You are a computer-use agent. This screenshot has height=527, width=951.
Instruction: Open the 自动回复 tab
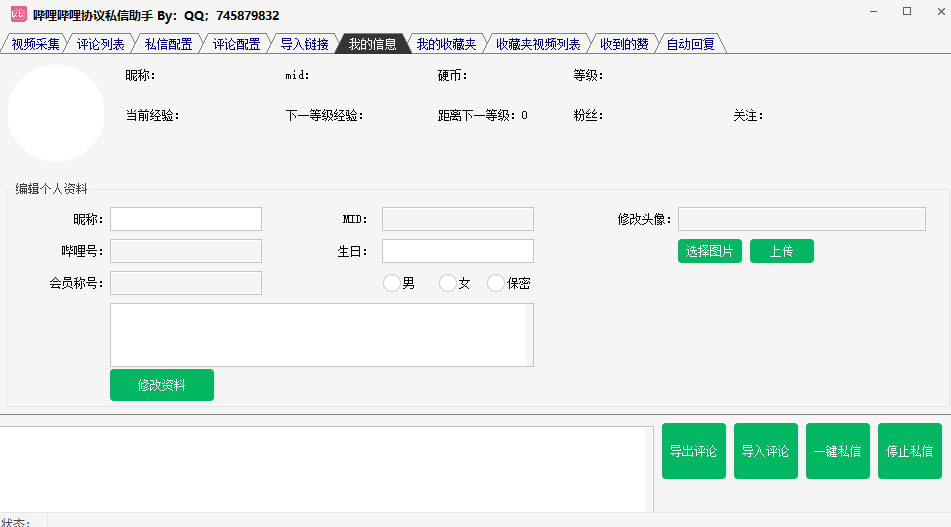(x=690, y=44)
